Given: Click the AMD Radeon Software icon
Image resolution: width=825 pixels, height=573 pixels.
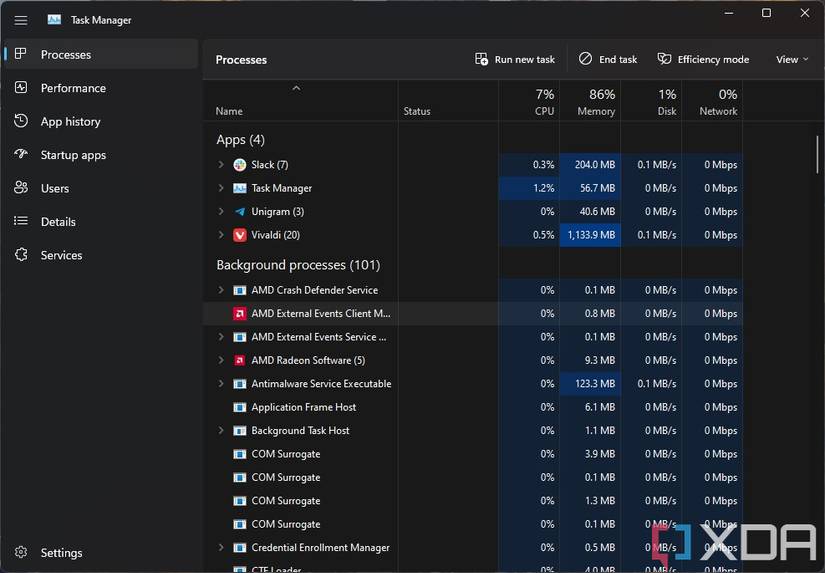Looking at the screenshot, I should click(x=239, y=360).
